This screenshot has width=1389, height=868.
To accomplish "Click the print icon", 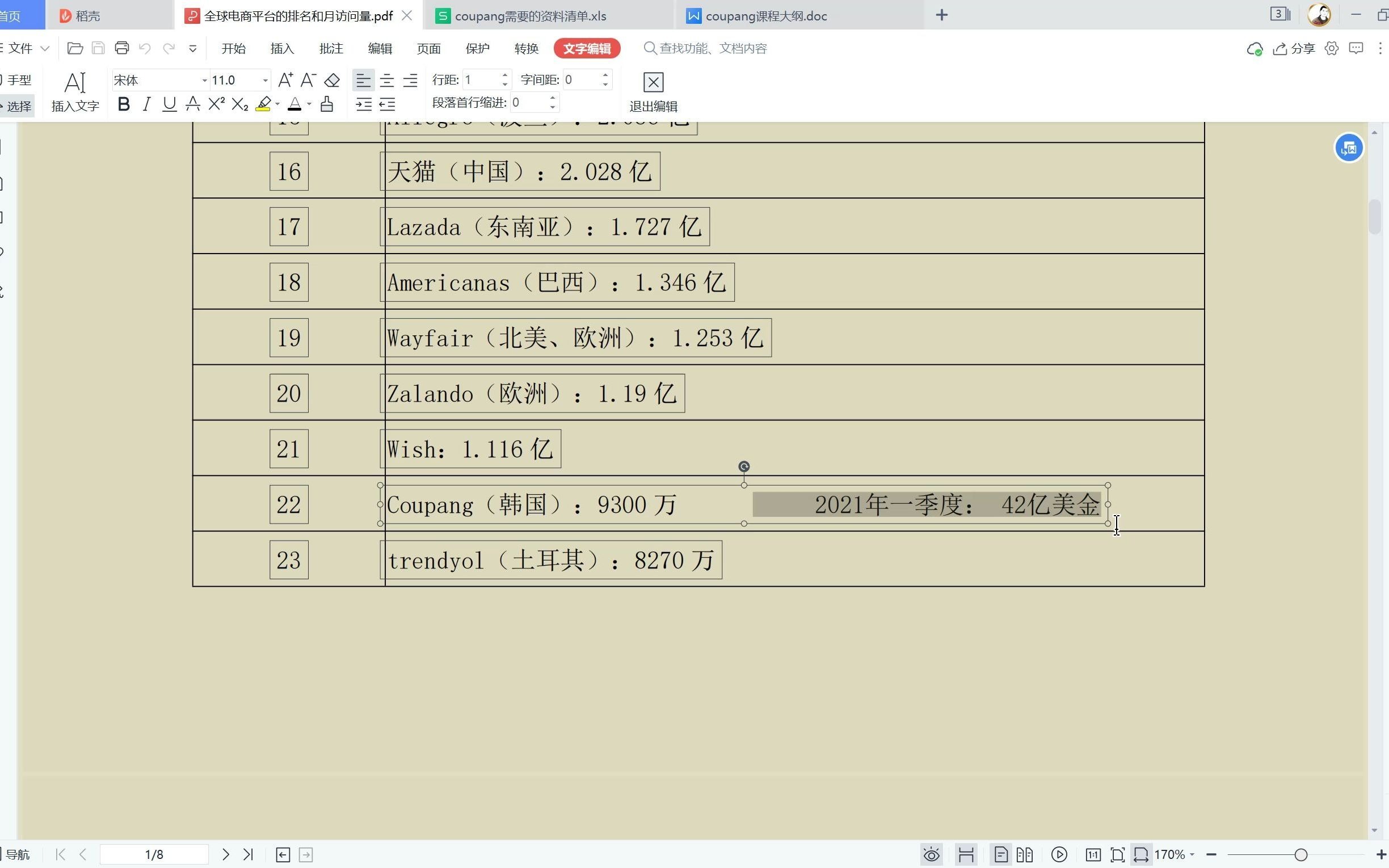I will [121, 48].
